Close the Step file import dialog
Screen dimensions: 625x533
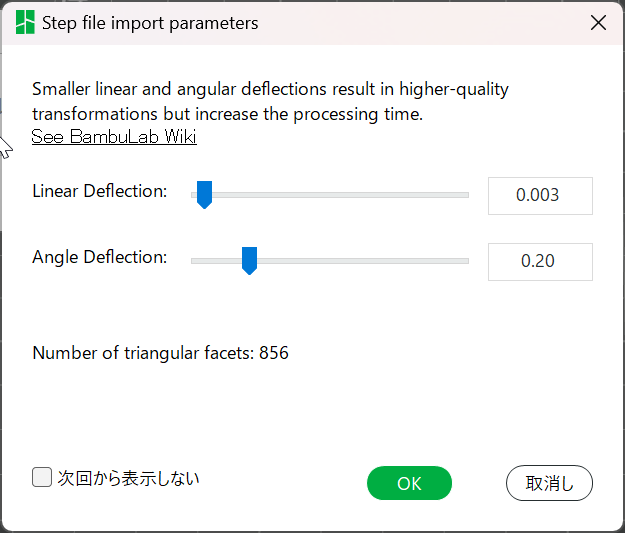click(598, 23)
